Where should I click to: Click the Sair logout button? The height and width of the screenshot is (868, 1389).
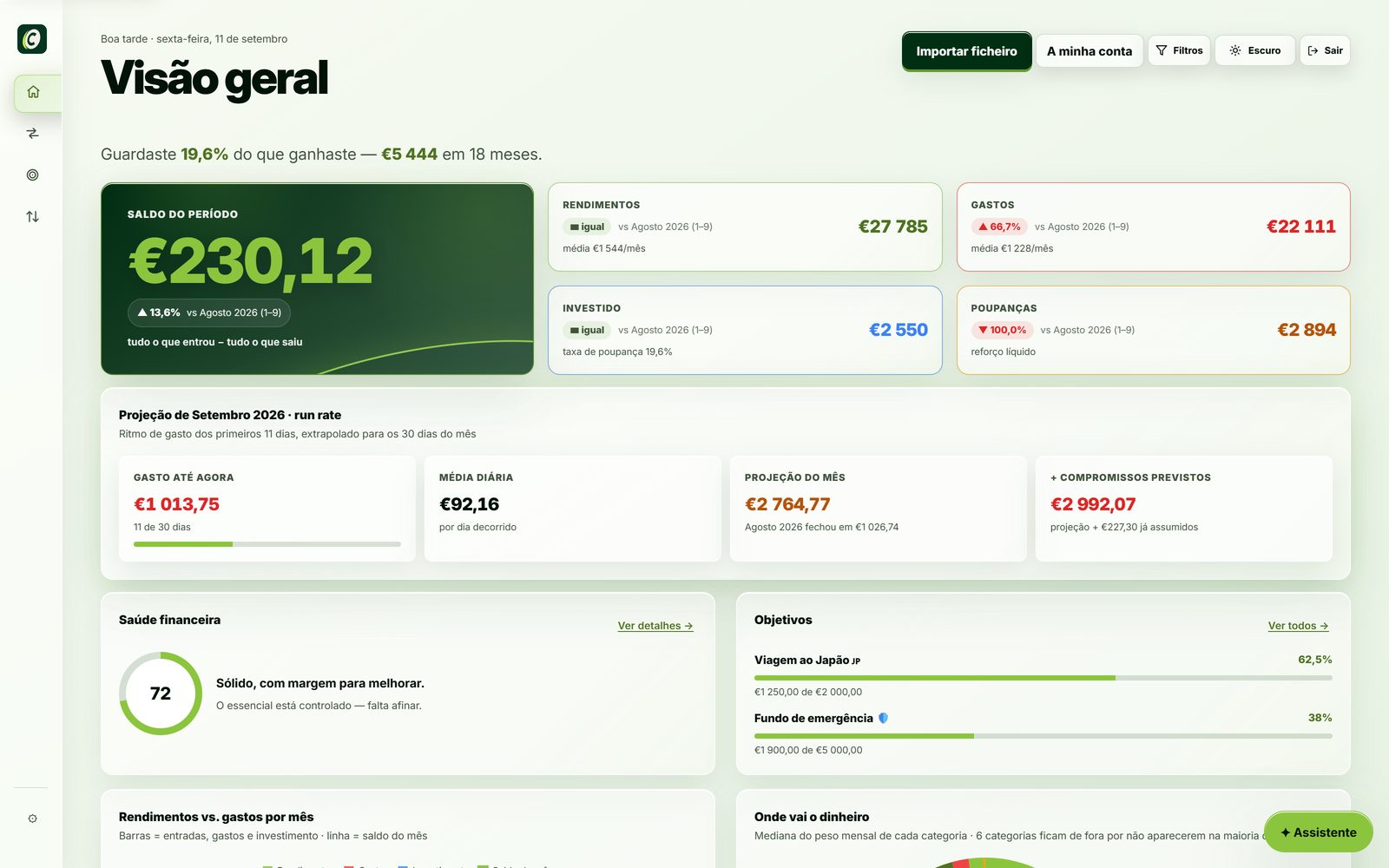tap(1325, 50)
